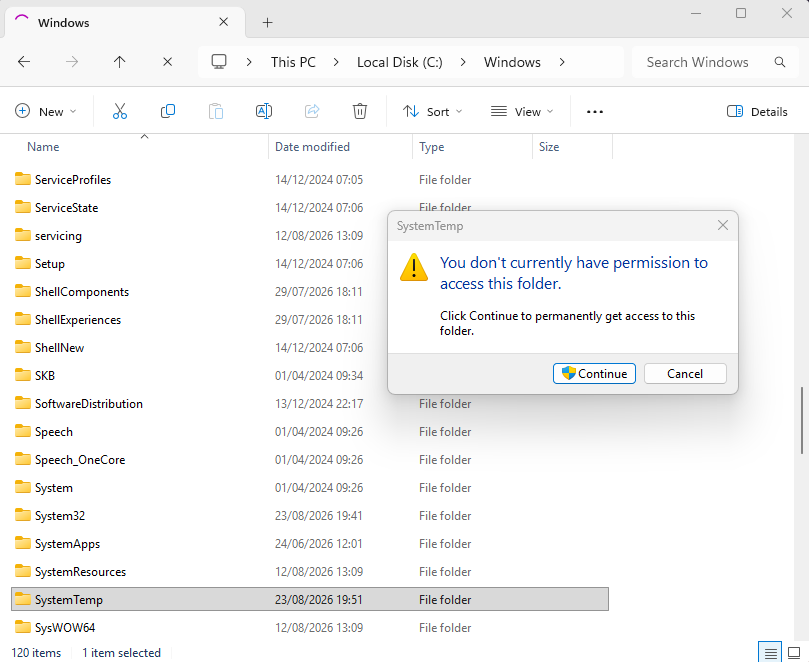
Task: Select the servicing folder name
Action: [58, 235]
